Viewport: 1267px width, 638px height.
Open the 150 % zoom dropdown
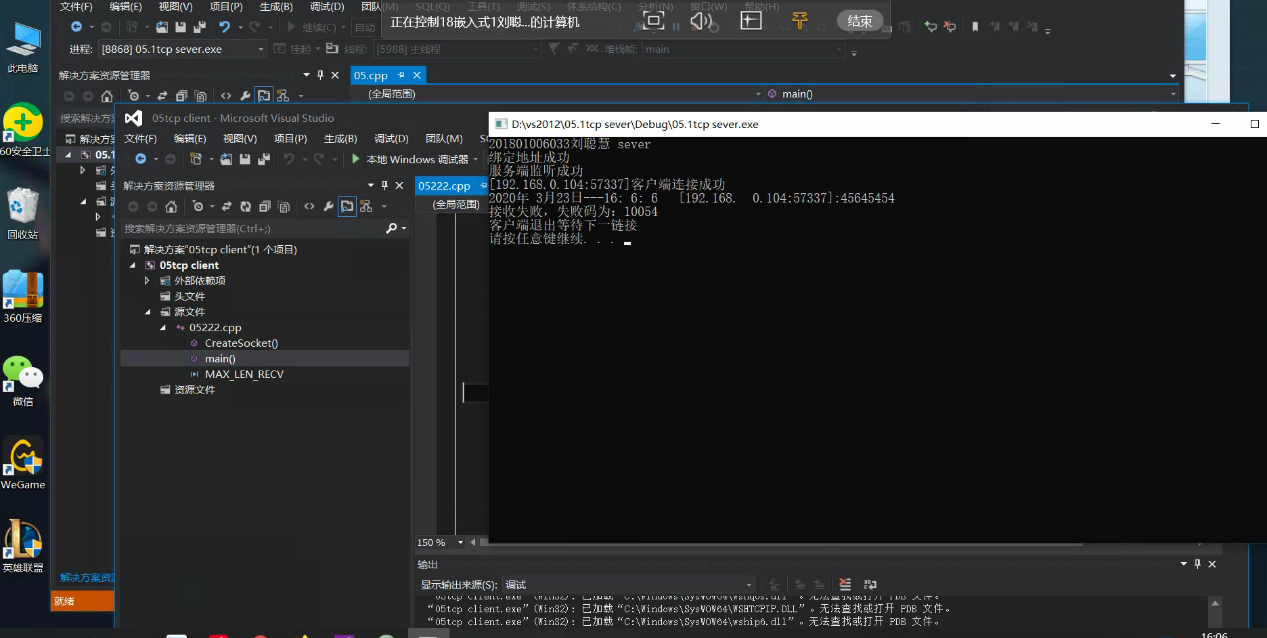(460, 542)
